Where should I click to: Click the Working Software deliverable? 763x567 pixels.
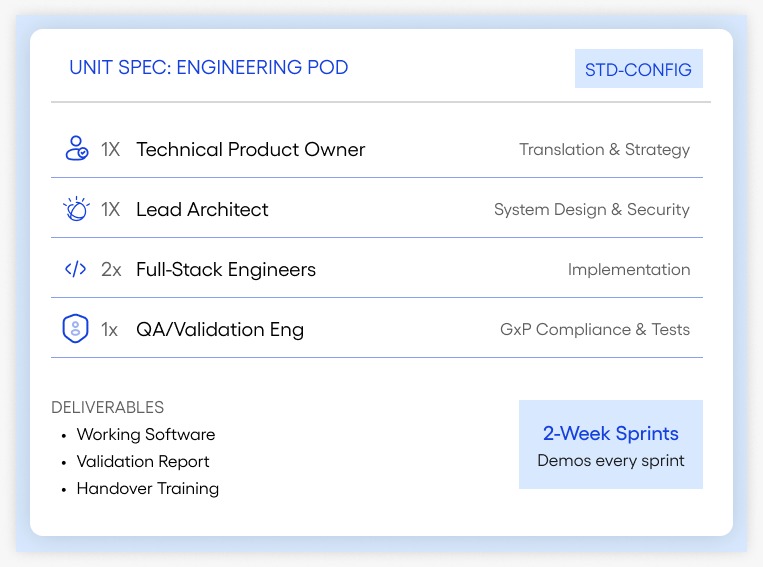pos(146,435)
